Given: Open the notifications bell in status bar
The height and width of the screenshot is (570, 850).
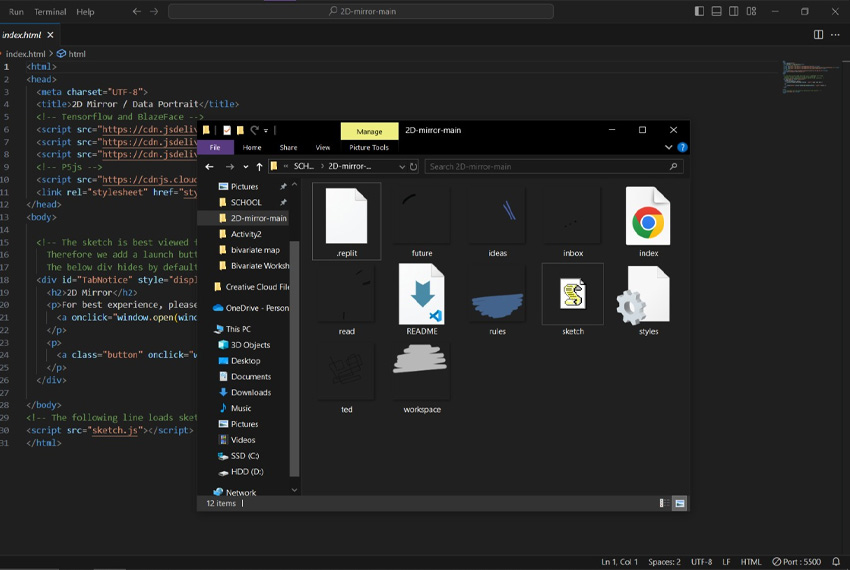Looking at the screenshot, I should click(x=835, y=562).
